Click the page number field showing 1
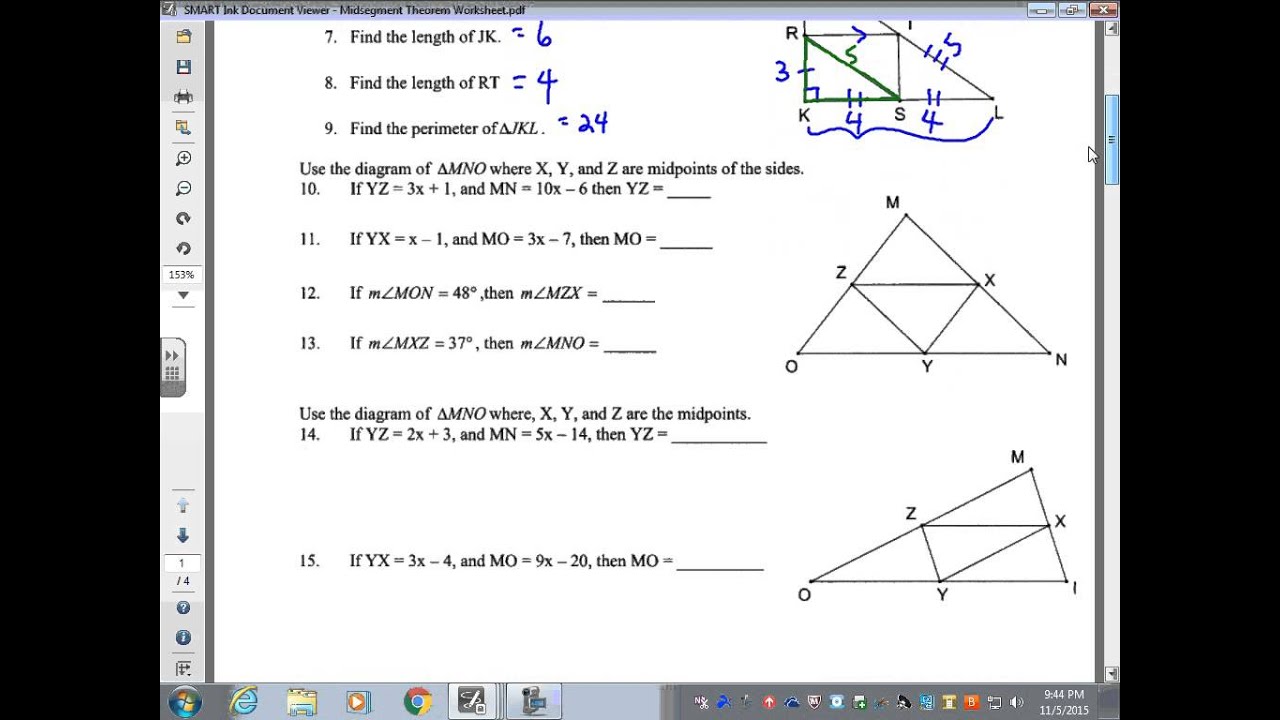Viewport: 1280px width, 720px height. 181,563
